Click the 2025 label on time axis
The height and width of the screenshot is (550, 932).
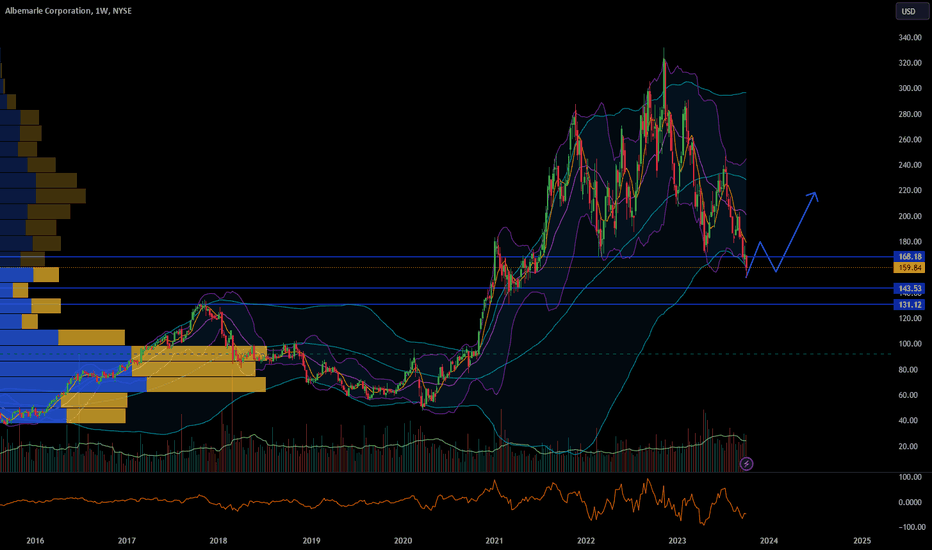click(862, 540)
